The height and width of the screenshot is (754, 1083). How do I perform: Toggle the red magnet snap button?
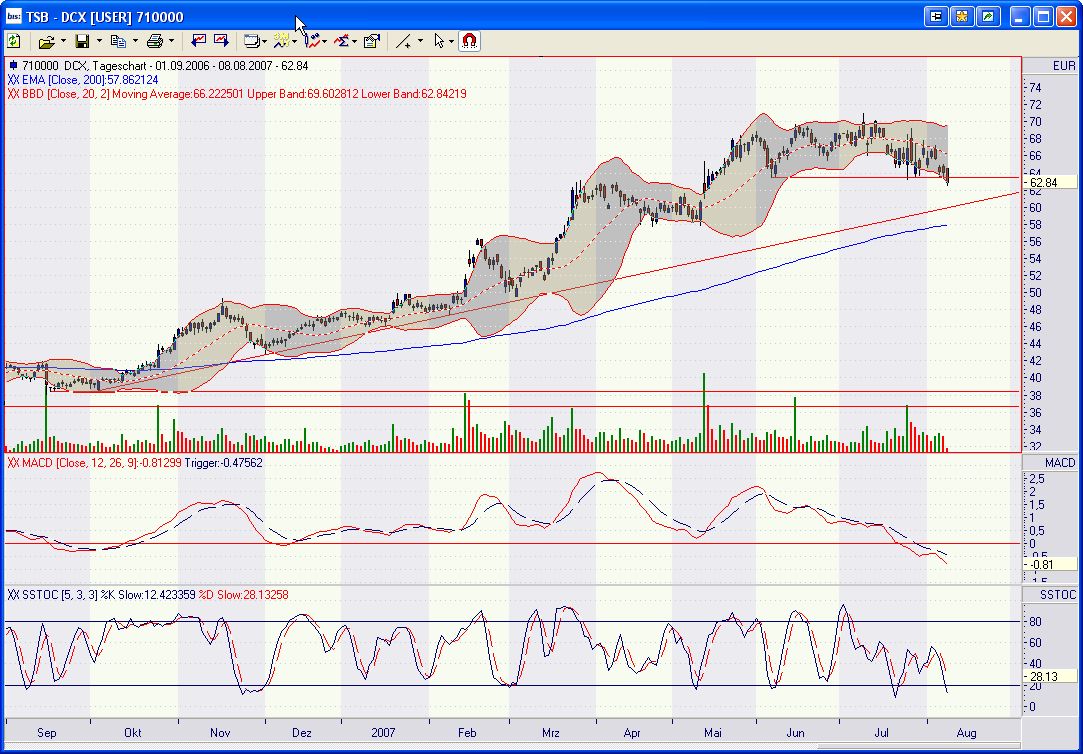pyautogui.click(x=469, y=41)
